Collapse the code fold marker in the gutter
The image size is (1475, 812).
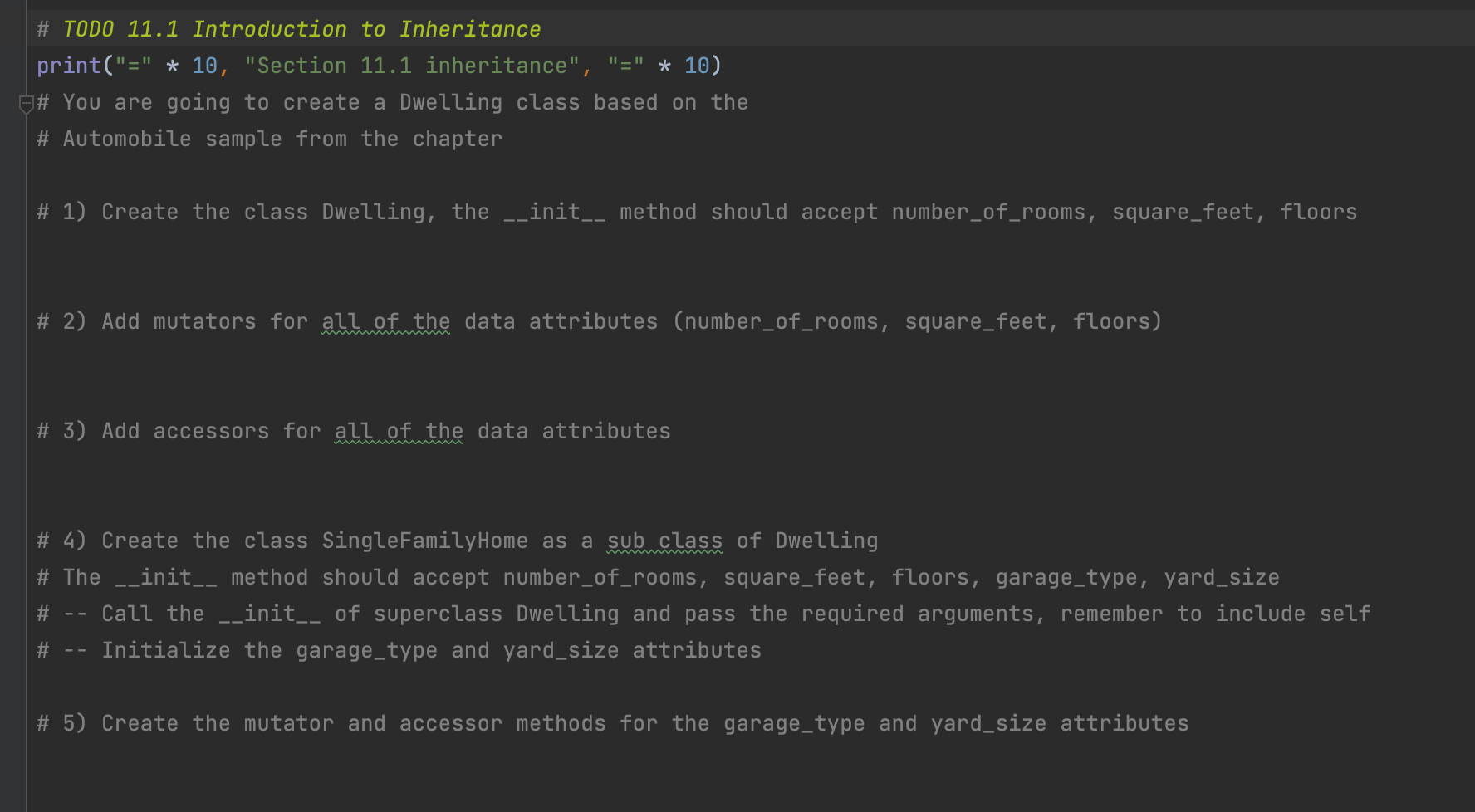click(x=26, y=101)
